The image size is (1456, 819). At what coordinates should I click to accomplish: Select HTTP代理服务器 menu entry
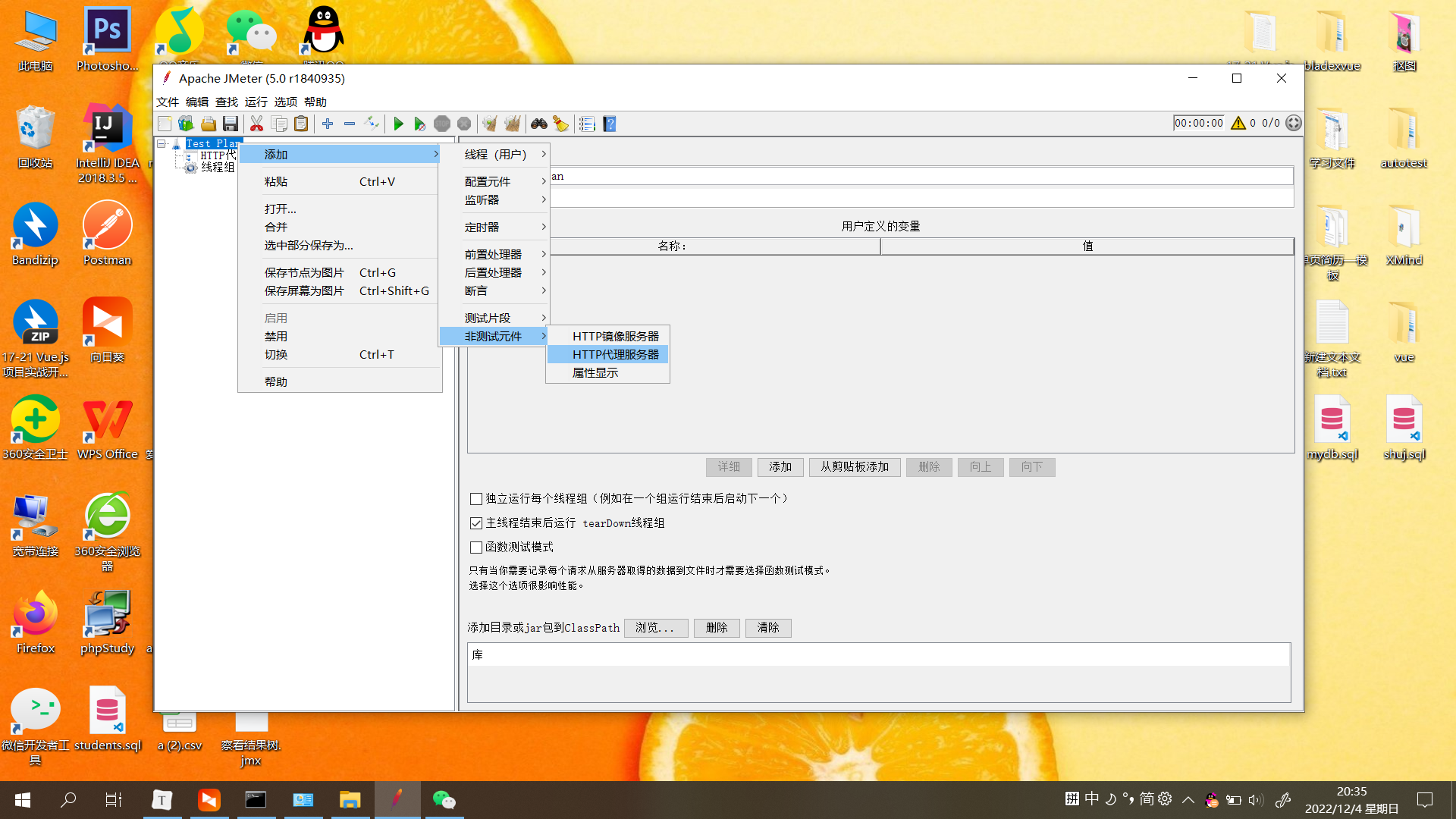(608, 354)
